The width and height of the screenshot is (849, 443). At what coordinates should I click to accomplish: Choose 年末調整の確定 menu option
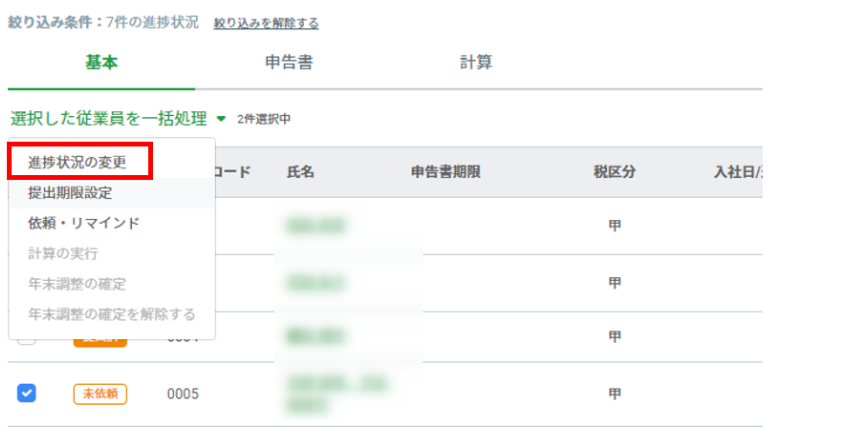pos(77,284)
